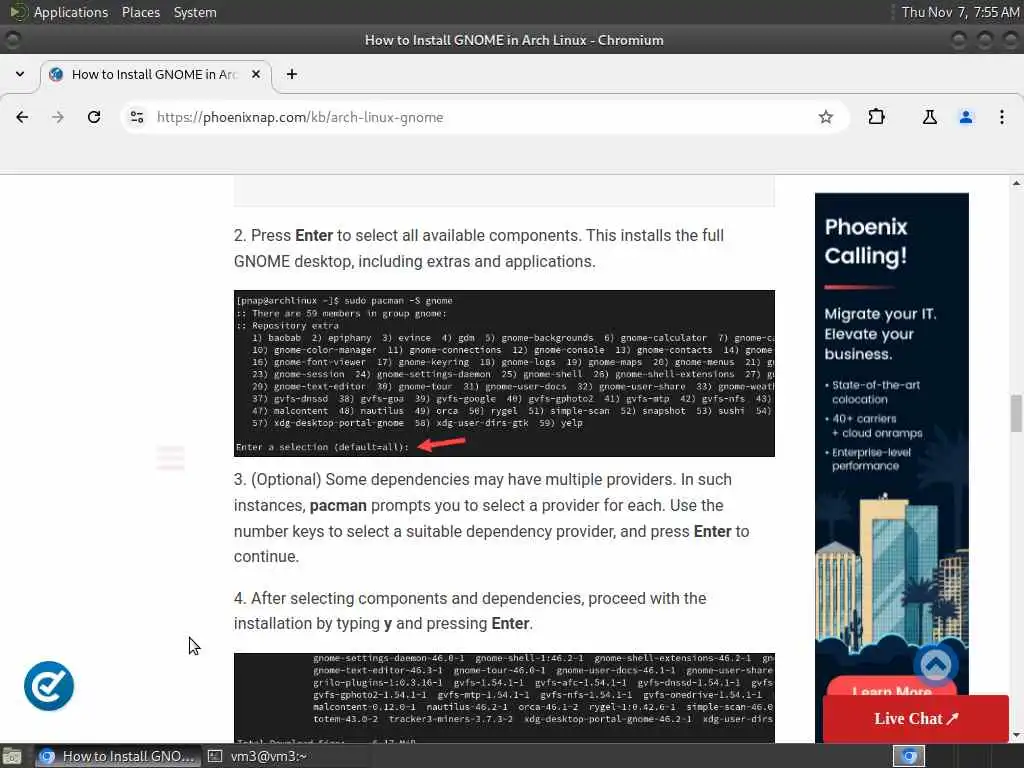Go back to the previous page
Screen dimensions: 1024x768
coord(22,117)
